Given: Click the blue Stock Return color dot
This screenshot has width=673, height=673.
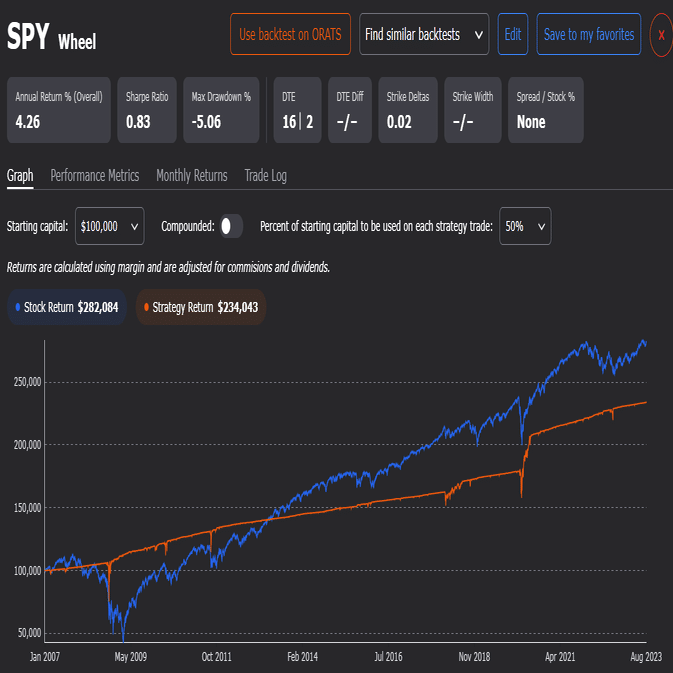Looking at the screenshot, I should 17,307.
